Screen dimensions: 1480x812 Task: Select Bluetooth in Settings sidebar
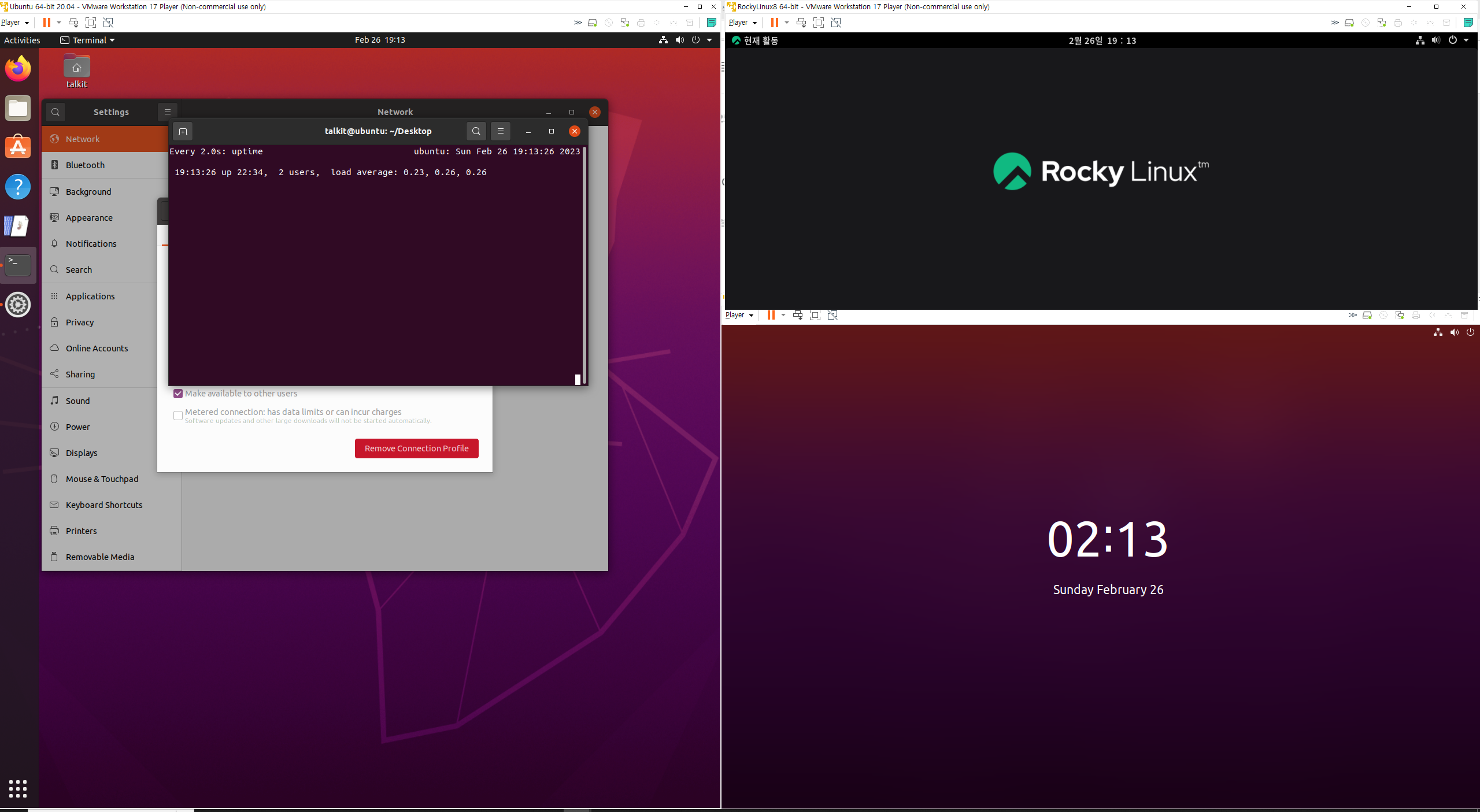point(85,165)
